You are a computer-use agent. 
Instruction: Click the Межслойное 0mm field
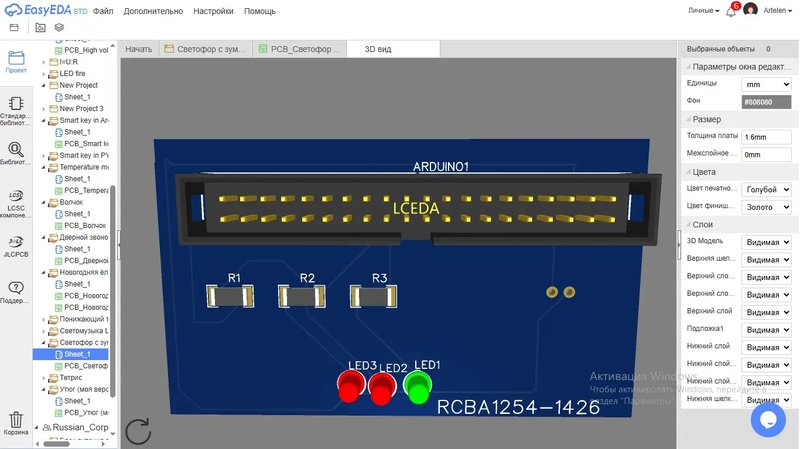[x=766, y=154]
